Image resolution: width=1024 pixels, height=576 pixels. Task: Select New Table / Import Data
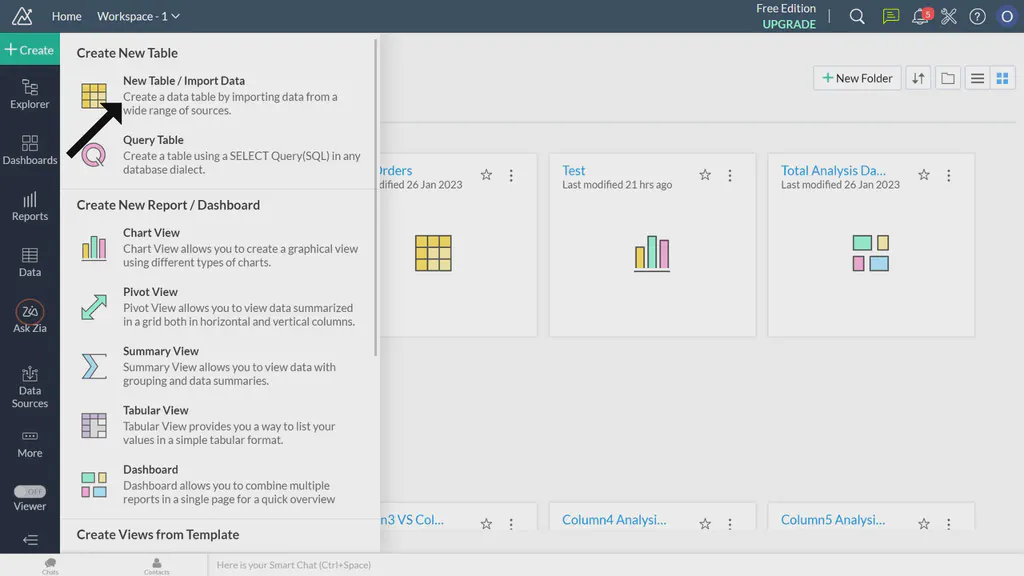click(x=183, y=81)
